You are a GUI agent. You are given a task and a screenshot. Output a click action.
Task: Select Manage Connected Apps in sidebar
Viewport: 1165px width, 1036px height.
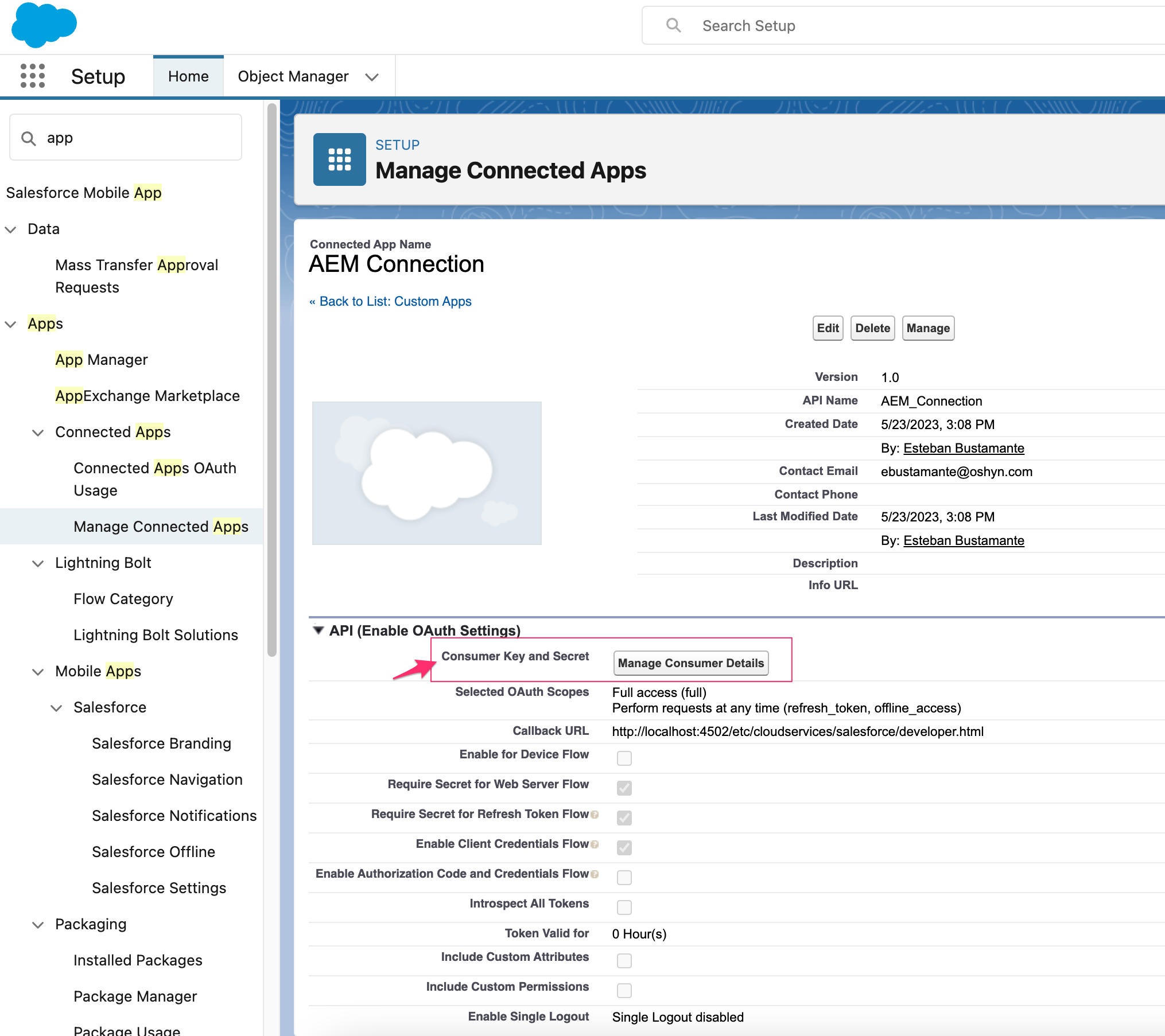pos(161,526)
